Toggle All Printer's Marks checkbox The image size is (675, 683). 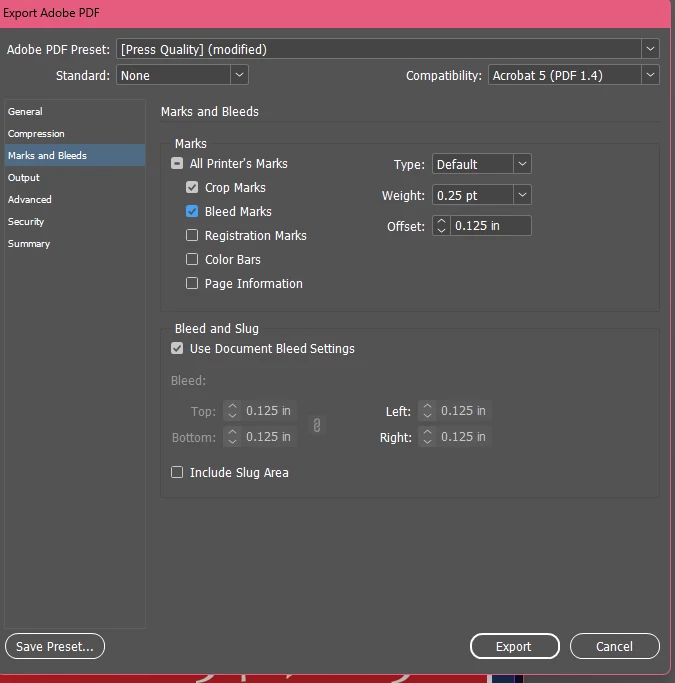(x=177, y=163)
